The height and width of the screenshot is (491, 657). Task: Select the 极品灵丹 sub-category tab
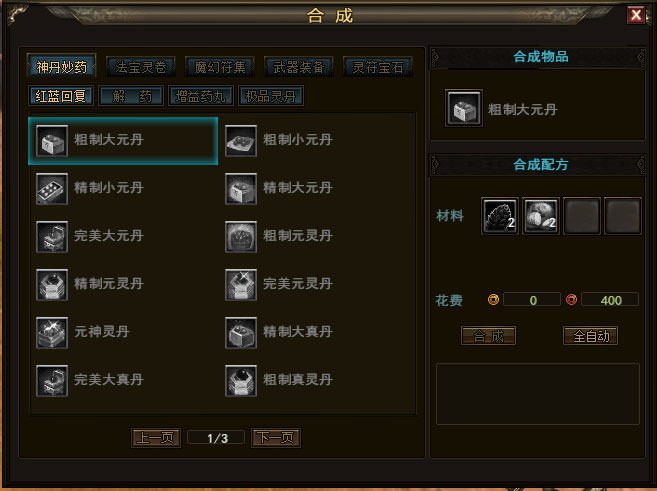tap(271, 96)
